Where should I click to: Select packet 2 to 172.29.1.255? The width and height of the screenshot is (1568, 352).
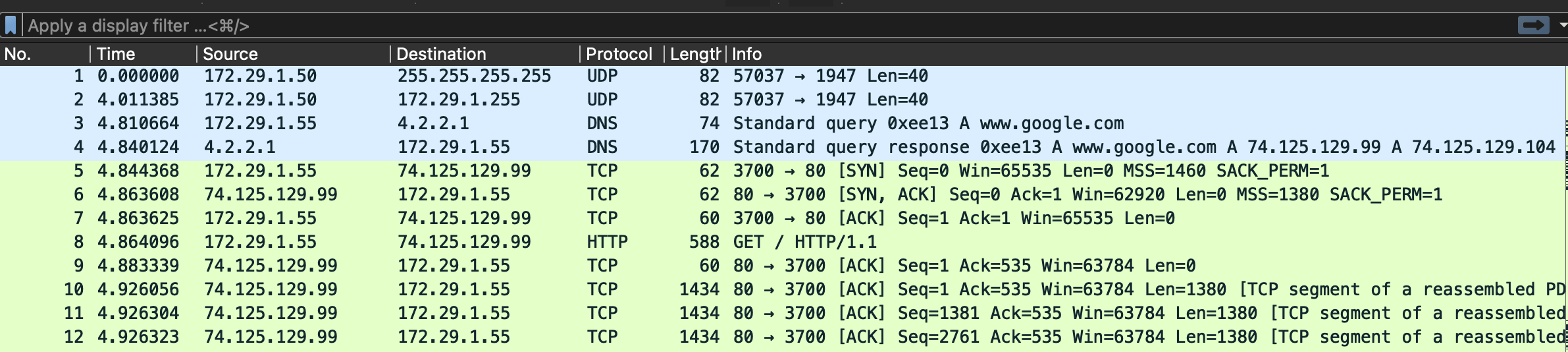click(x=783, y=100)
